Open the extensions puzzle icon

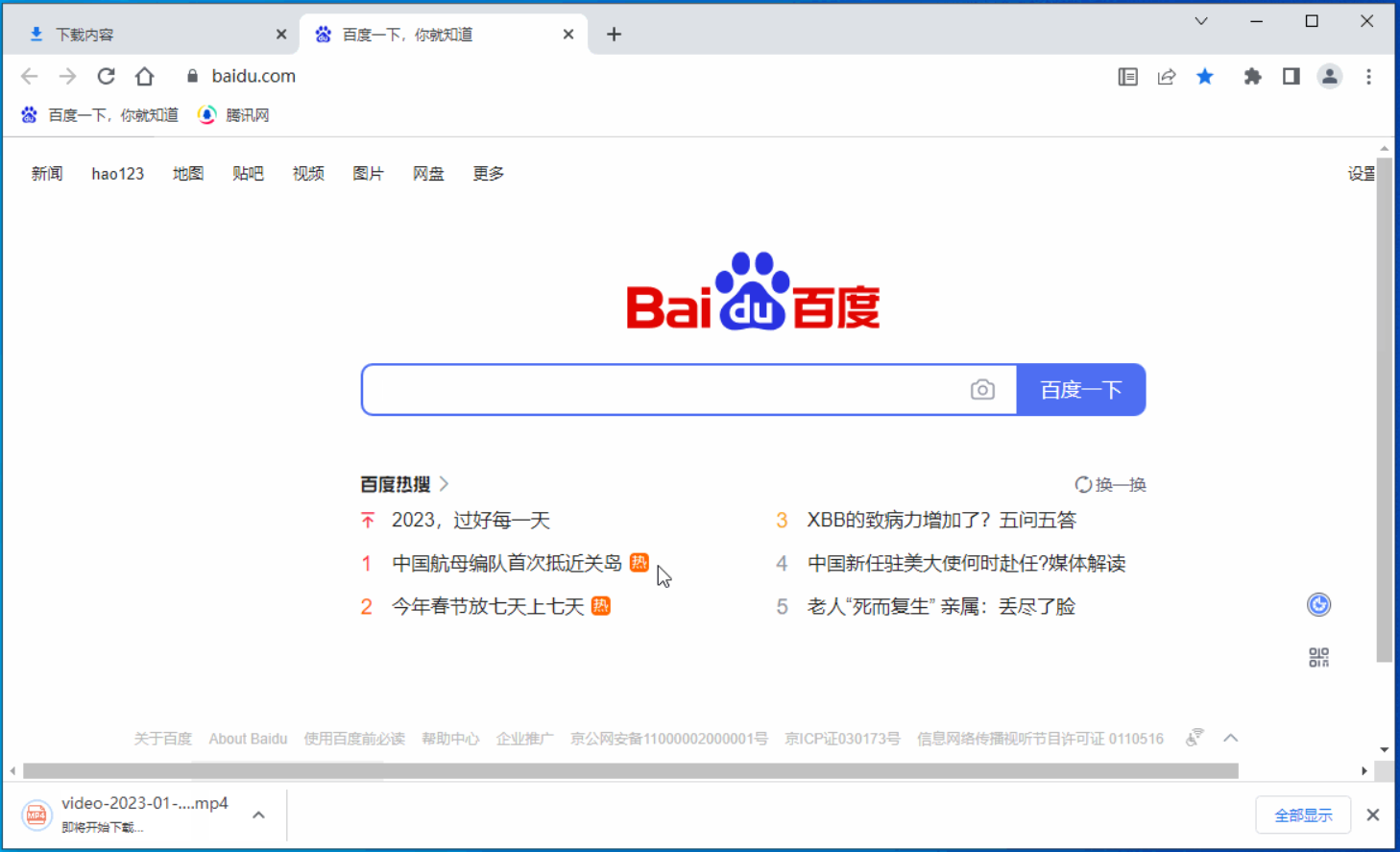[1252, 77]
